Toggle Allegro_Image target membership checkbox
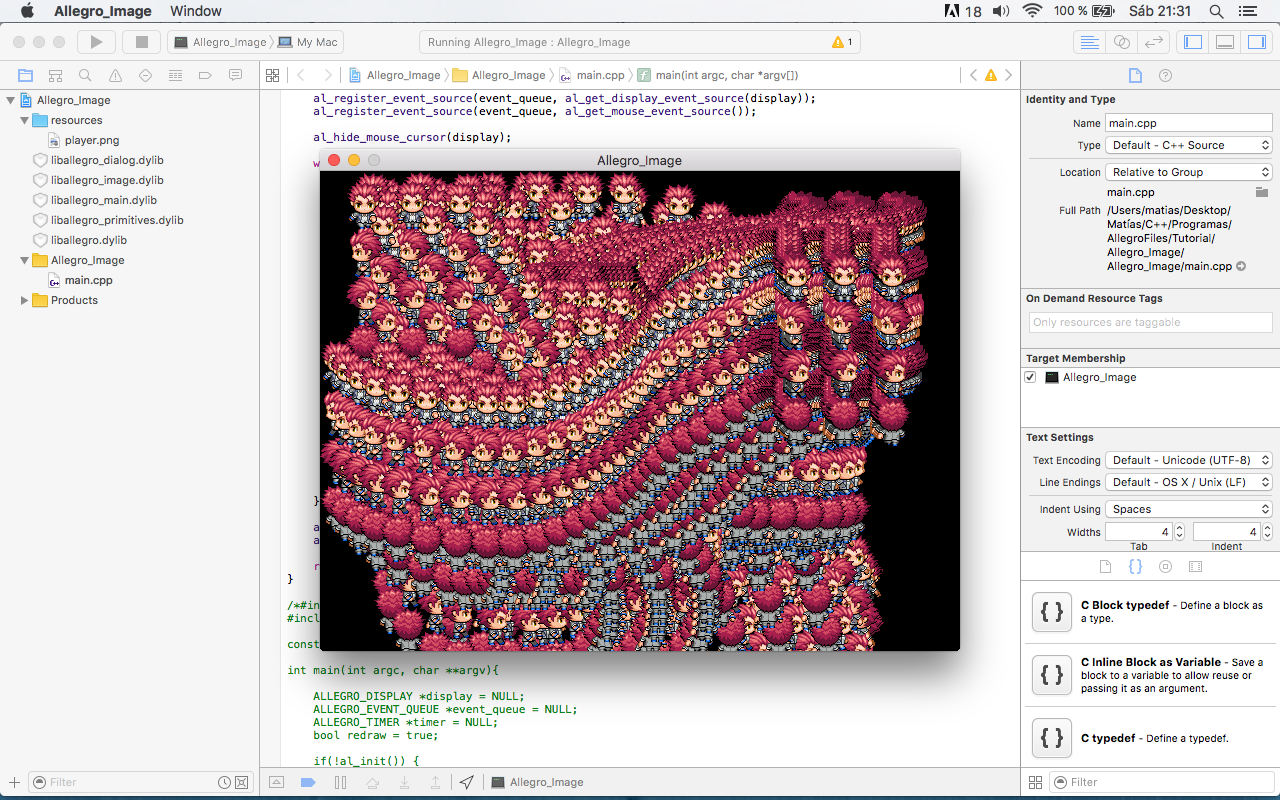This screenshot has height=800, width=1280. 1031,378
